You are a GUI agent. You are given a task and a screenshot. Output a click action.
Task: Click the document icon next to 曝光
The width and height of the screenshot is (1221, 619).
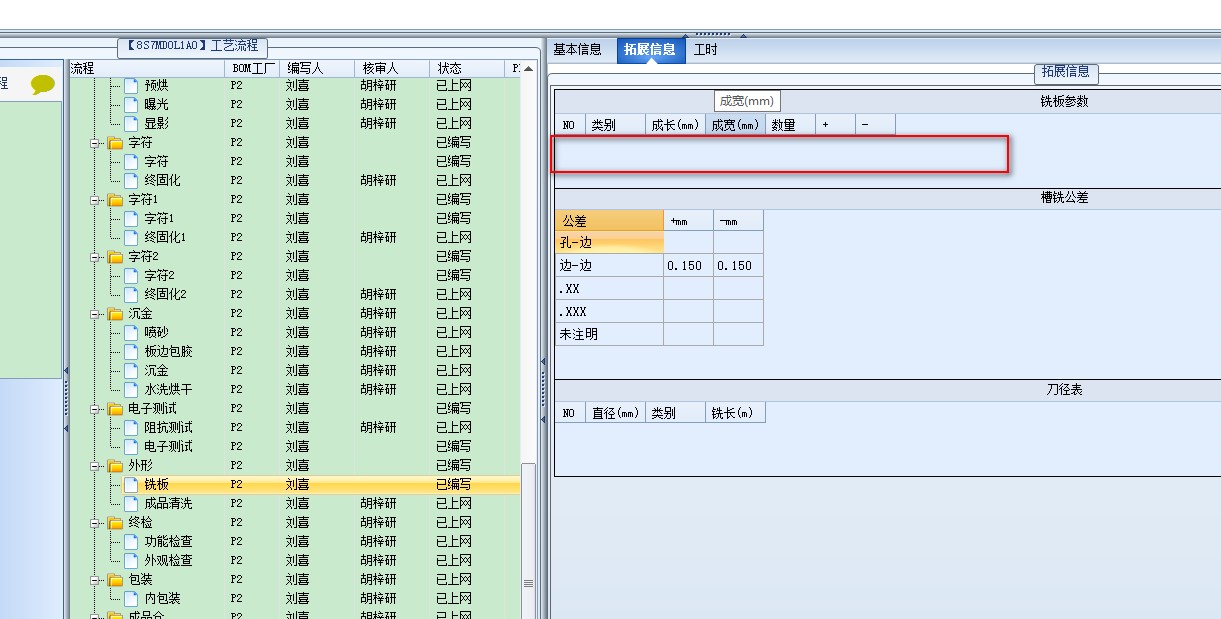[131, 105]
